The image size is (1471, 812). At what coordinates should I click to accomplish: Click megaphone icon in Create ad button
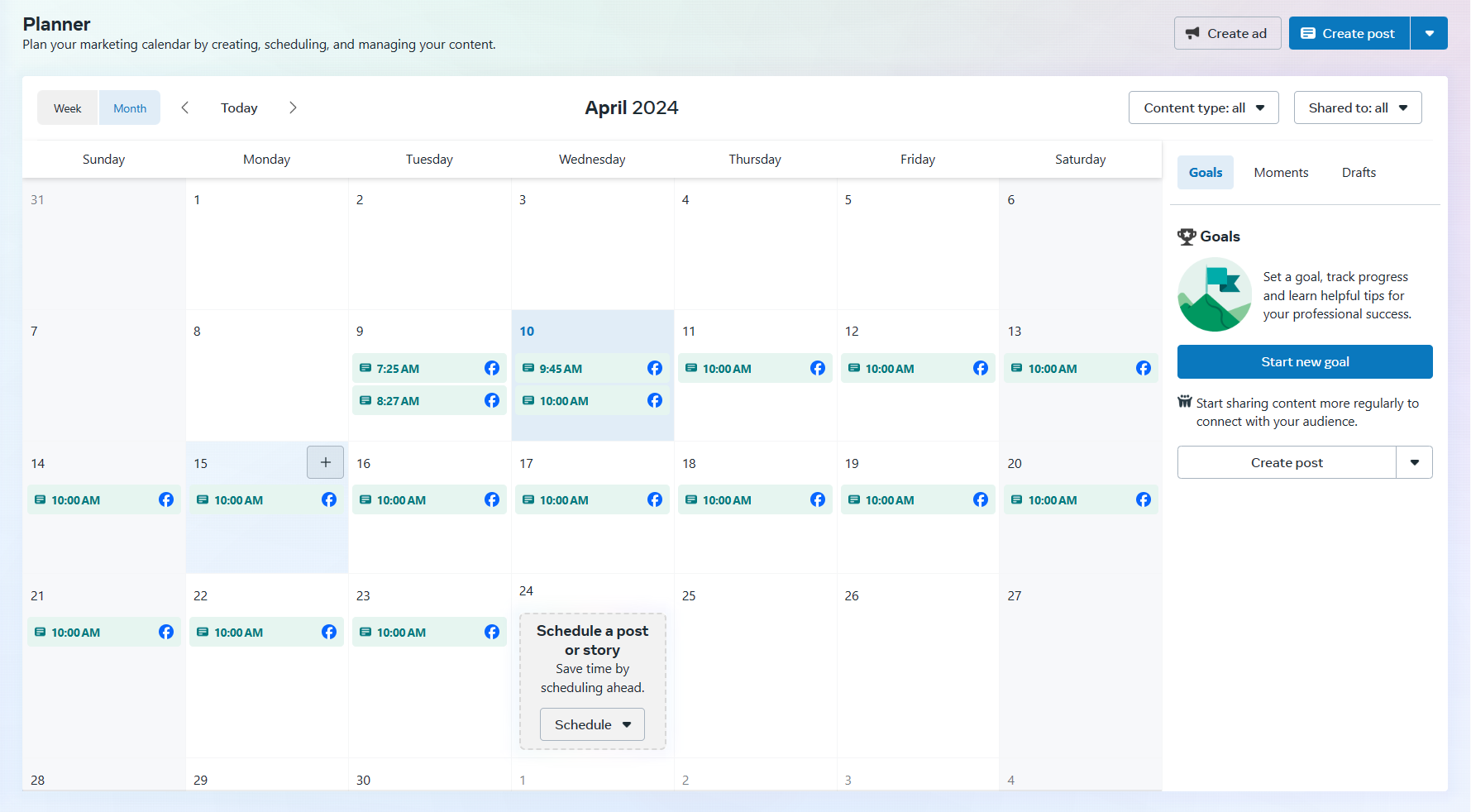click(1192, 33)
